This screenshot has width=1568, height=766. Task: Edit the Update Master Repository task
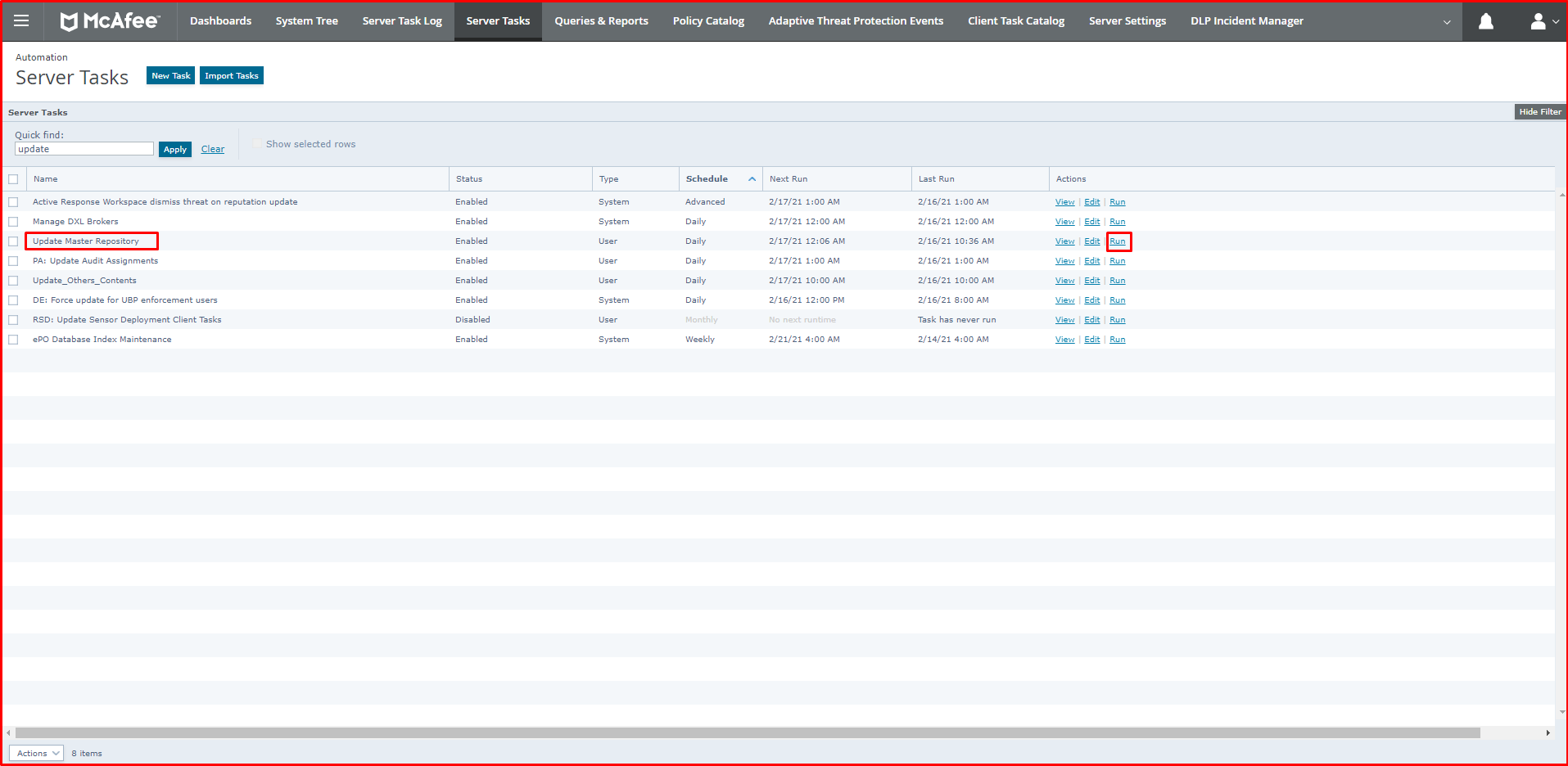[x=1092, y=241]
